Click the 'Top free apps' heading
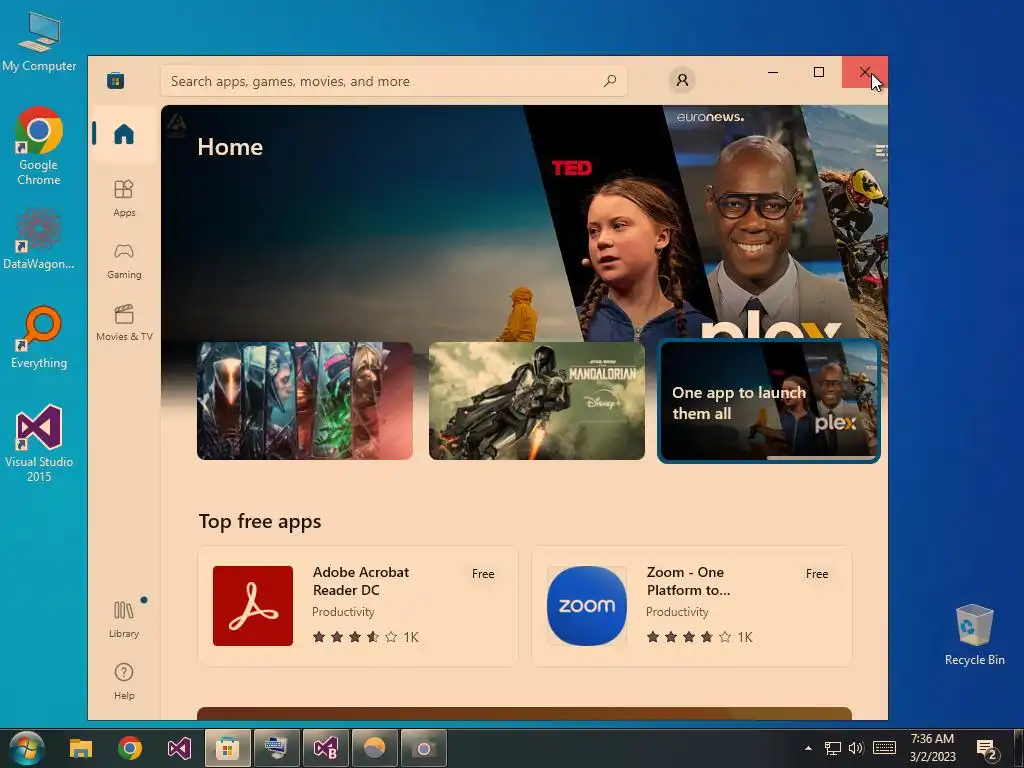This screenshot has width=1024, height=768. click(260, 521)
